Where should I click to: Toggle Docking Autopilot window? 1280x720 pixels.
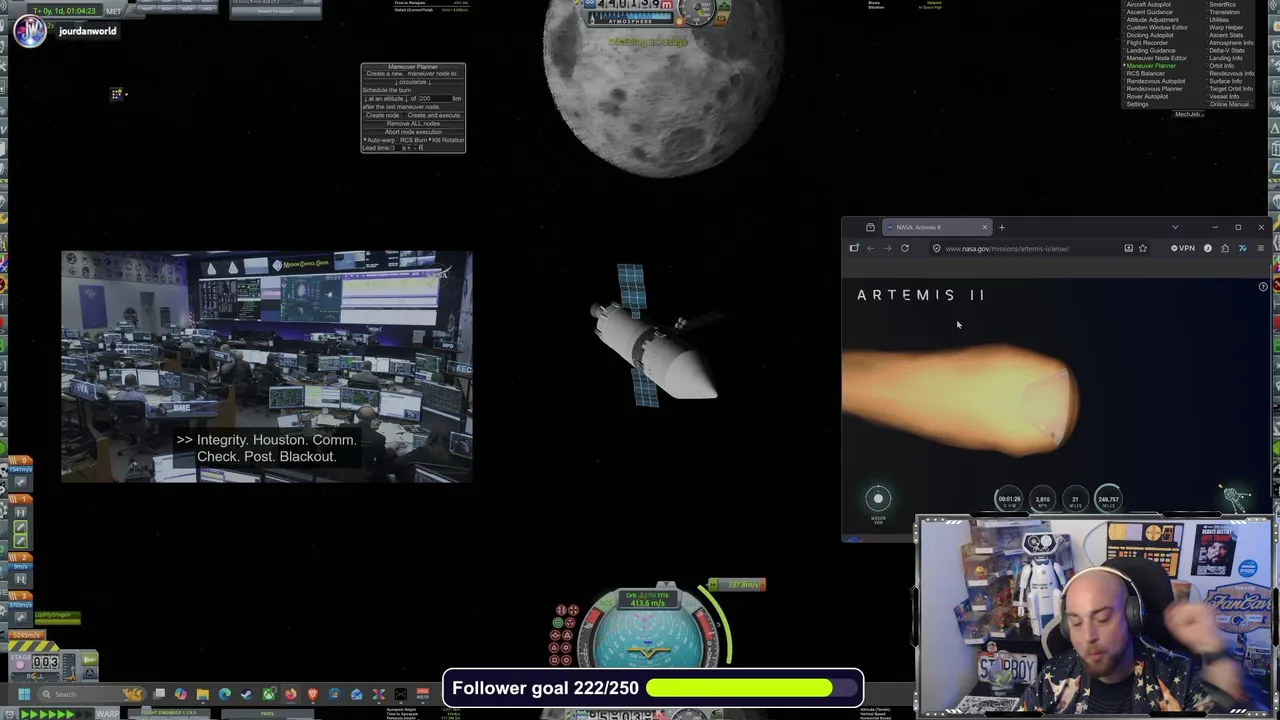(1150, 35)
